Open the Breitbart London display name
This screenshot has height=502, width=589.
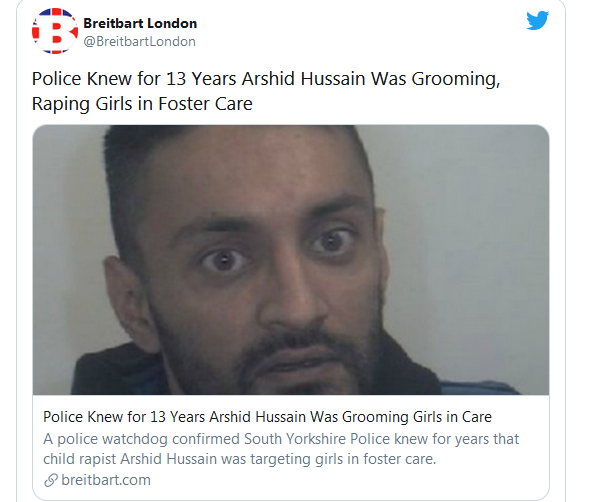(140, 23)
